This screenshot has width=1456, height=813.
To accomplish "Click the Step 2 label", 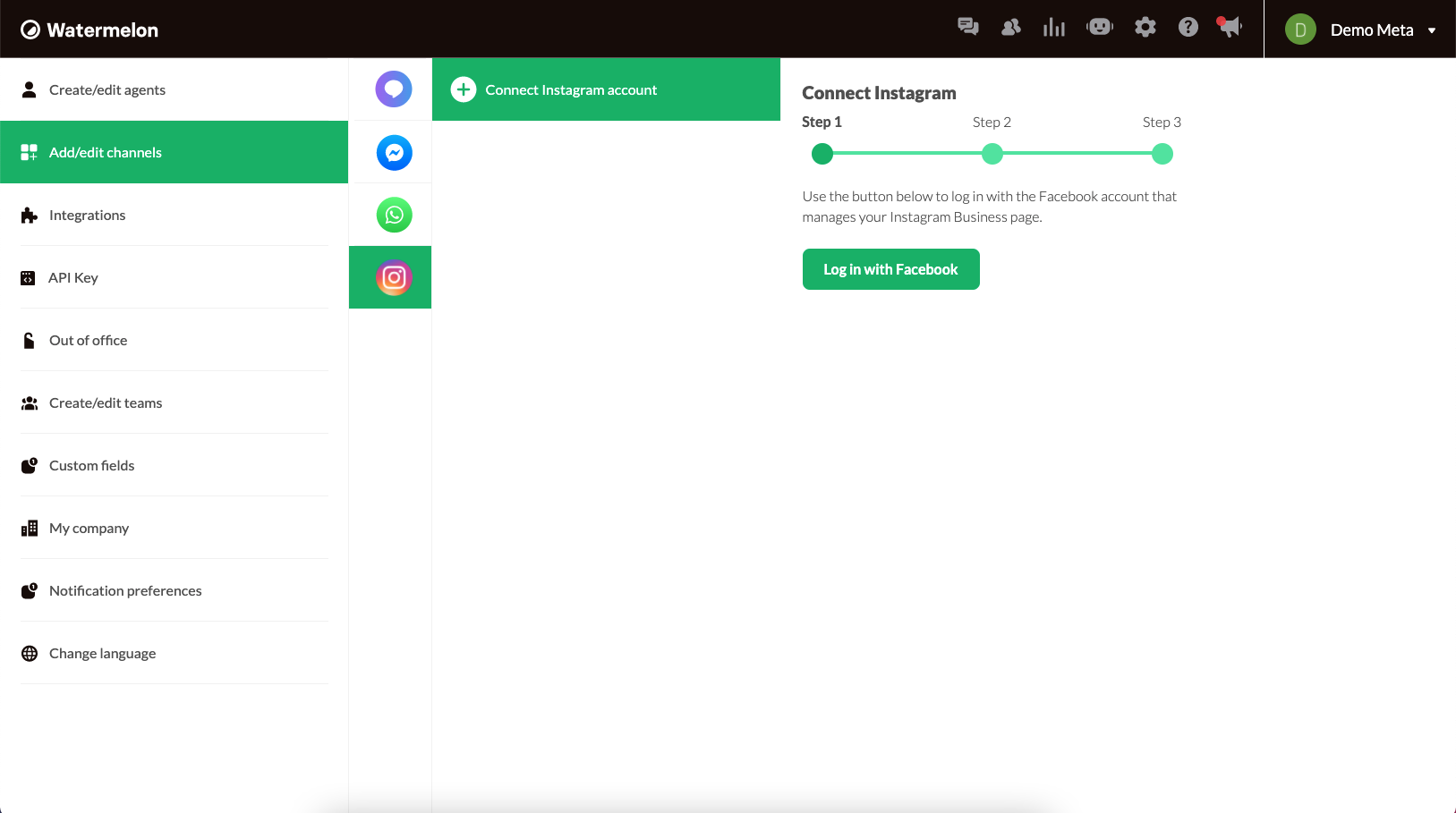I will tap(992, 122).
